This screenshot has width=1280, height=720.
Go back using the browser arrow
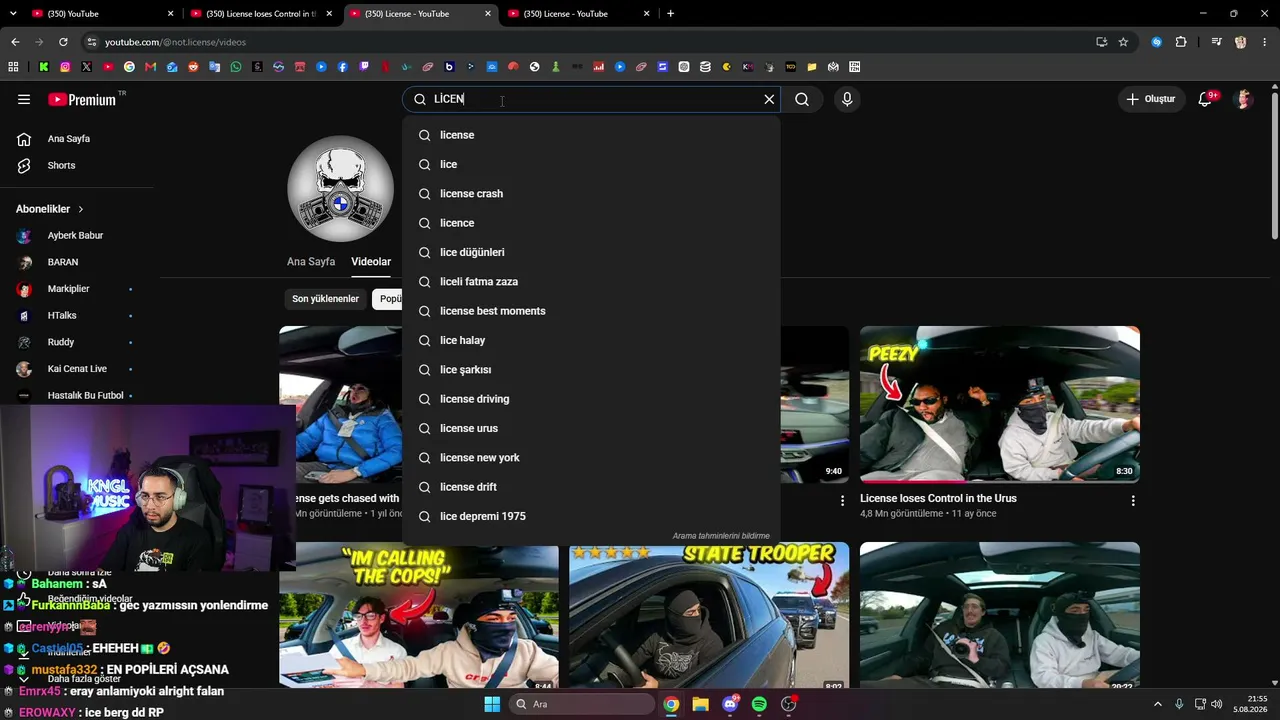coord(15,42)
